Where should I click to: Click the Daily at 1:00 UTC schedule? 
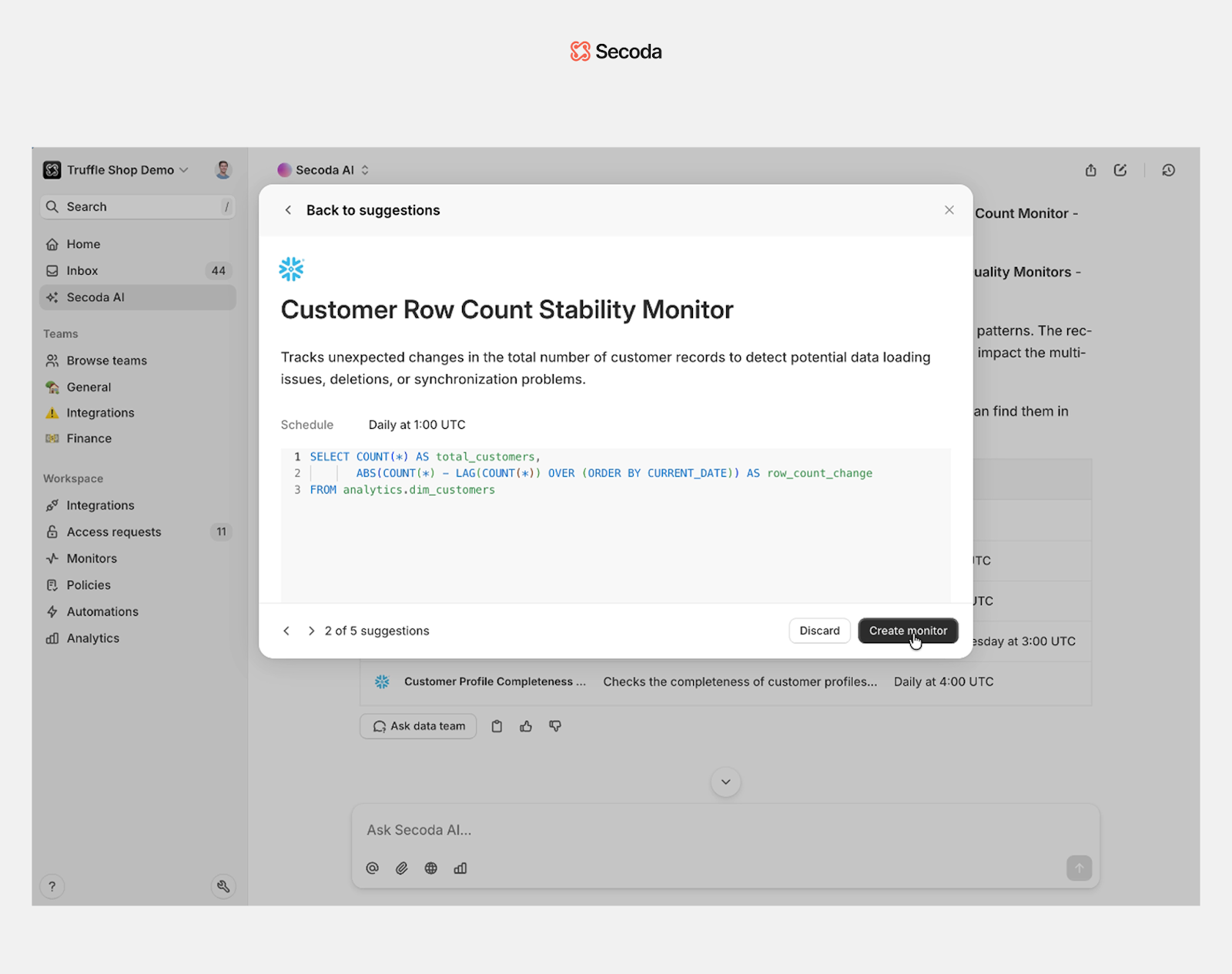(417, 425)
